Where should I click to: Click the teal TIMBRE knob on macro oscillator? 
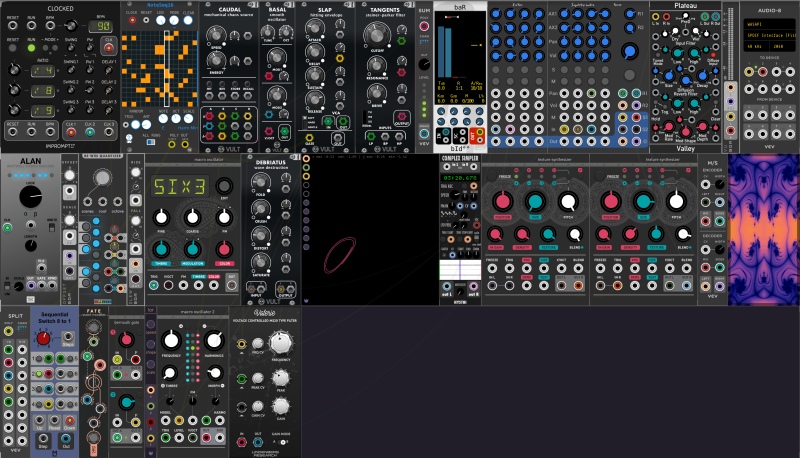point(161,249)
